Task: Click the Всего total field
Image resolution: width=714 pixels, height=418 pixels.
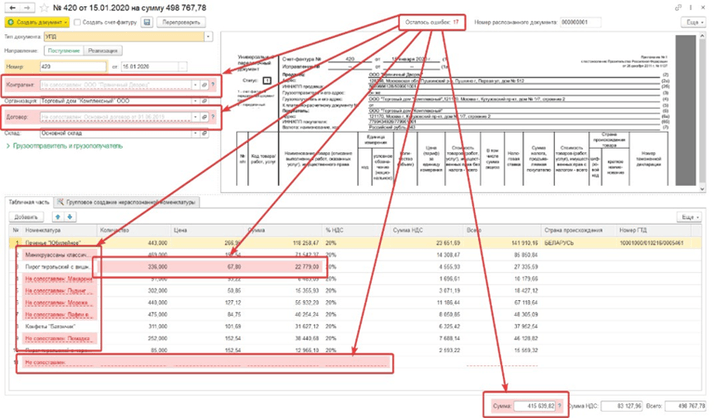Action: [685, 405]
